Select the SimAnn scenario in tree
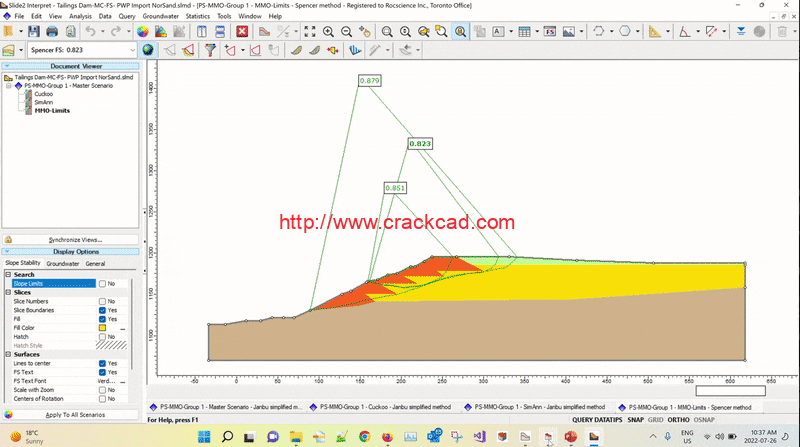 (43, 103)
